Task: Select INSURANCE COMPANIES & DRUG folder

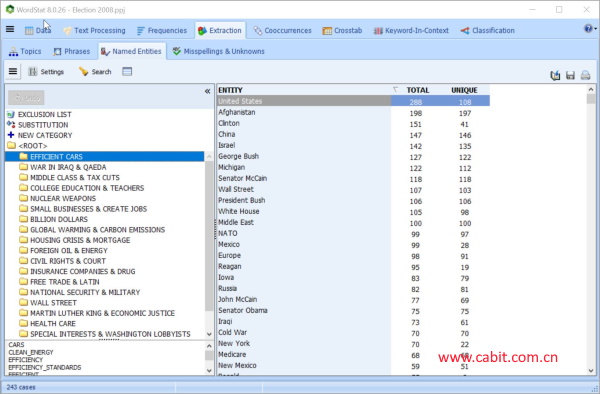Action: pos(77,271)
